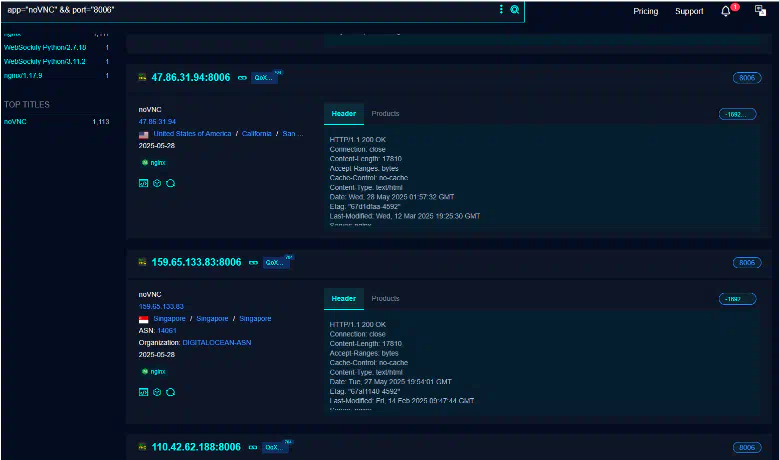Open the 110.42.62.188:8006 result title
The image size is (779, 460).
[x=196, y=447]
